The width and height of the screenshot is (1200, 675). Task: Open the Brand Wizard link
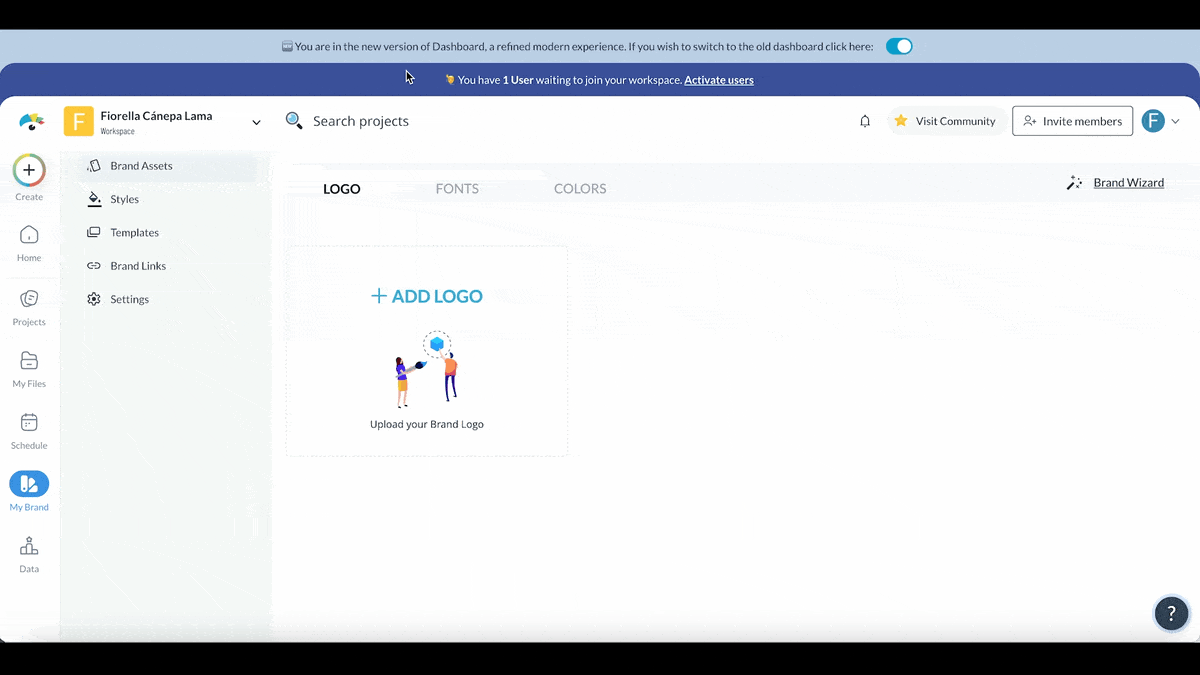coord(1128,183)
